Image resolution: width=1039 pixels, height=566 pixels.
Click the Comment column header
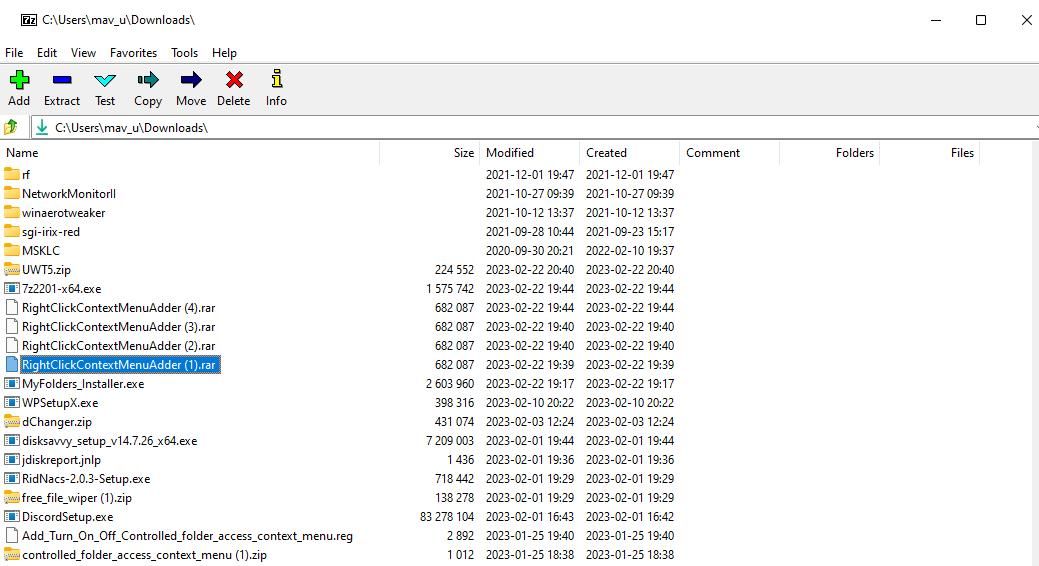click(730, 152)
